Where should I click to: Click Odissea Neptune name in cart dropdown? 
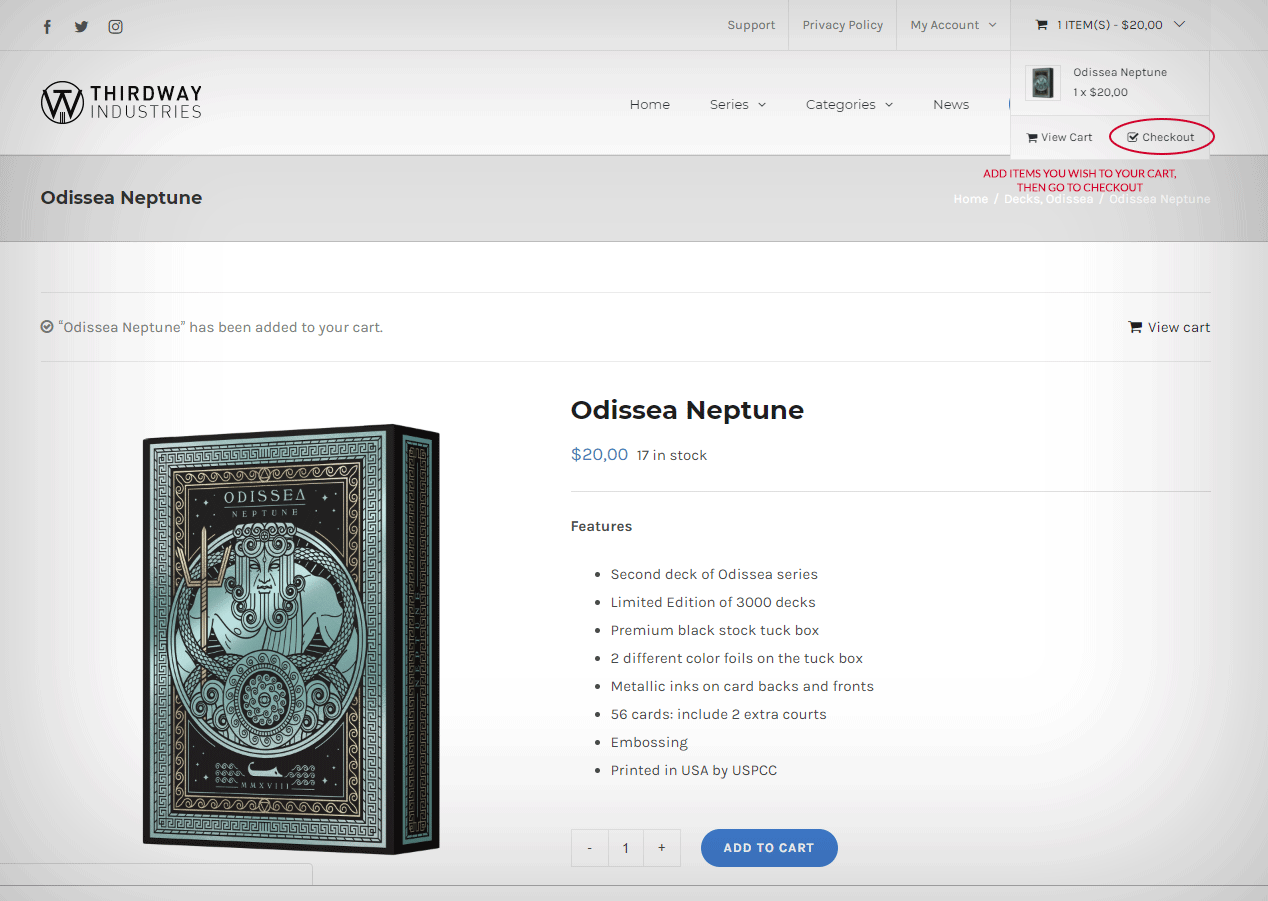(1120, 72)
